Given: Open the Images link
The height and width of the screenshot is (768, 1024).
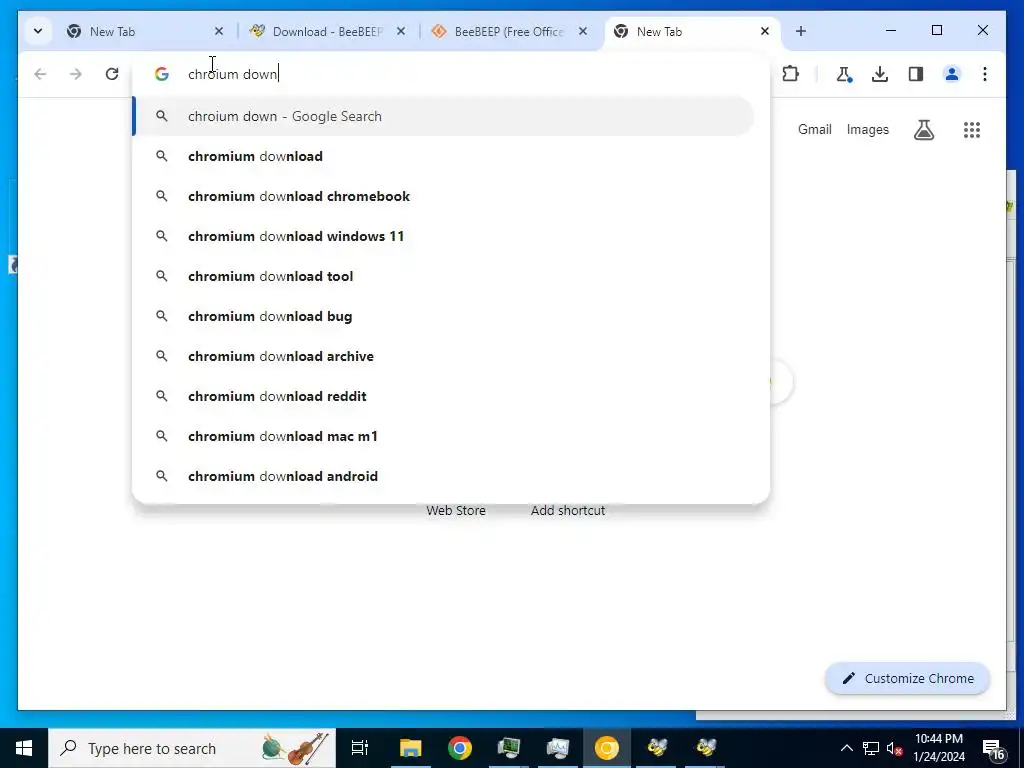Looking at the screenshot, I should point(867,129).
